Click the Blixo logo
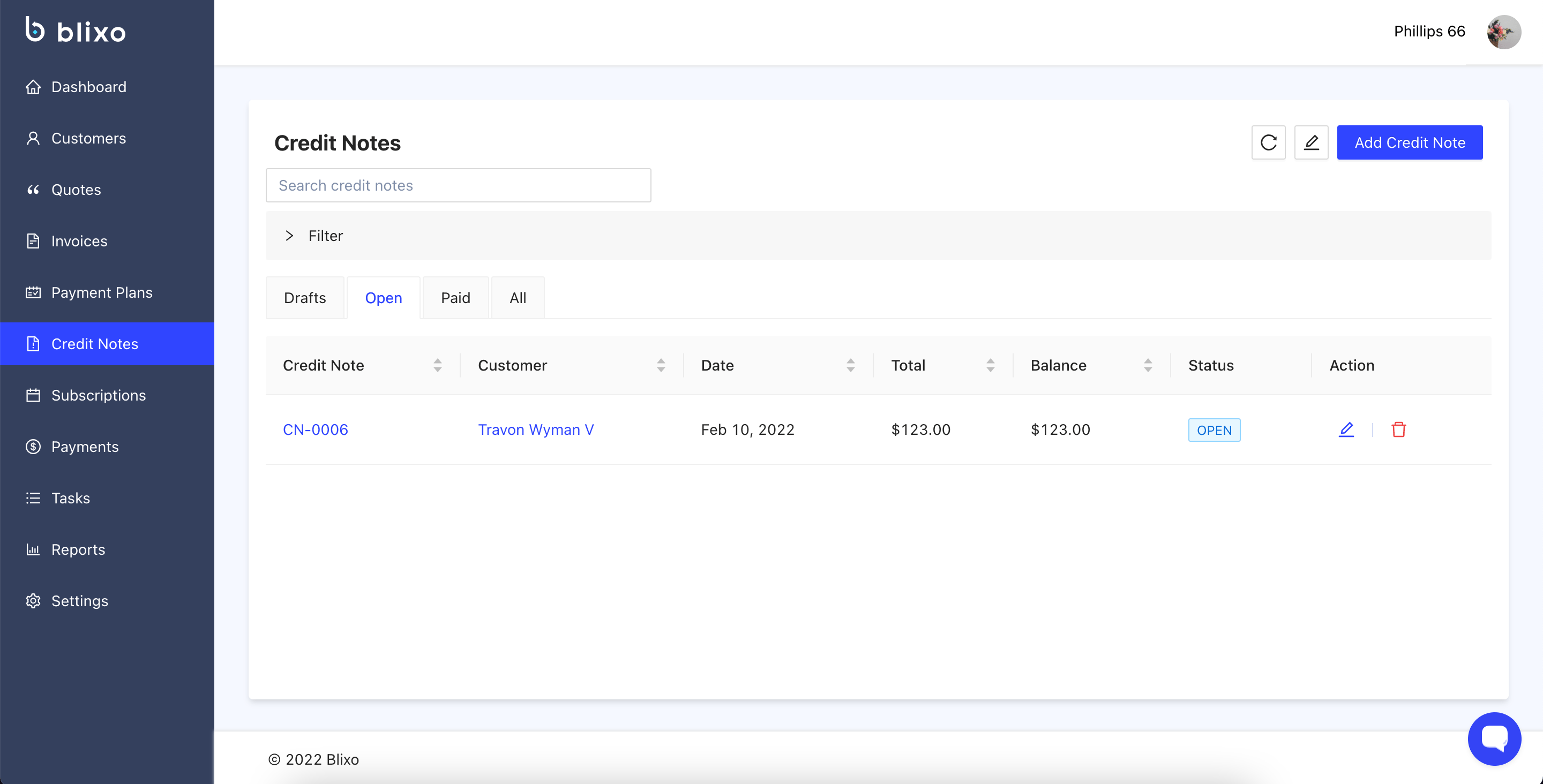This screenshot has width=1543, height=784. pyautogui.click(x=76, y=30)
